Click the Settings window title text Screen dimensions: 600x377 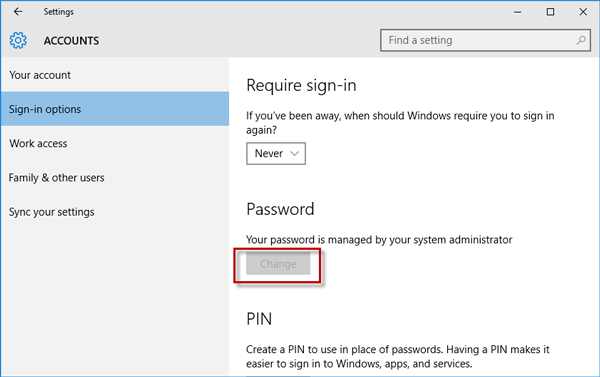point(59,12)
